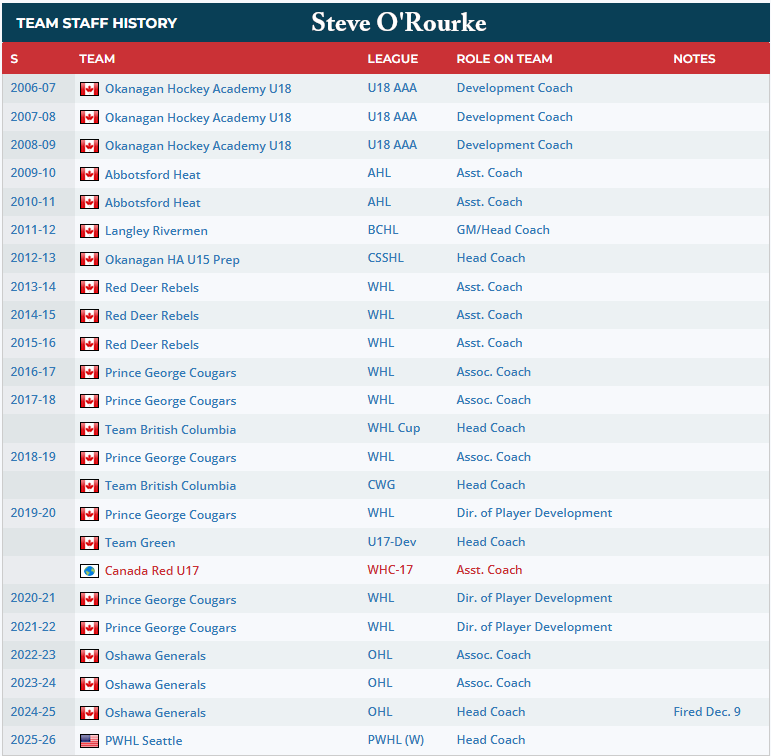Click Dir. of Player Development in 2021-22 row
The image size is (771, 756).
point(534,627)
